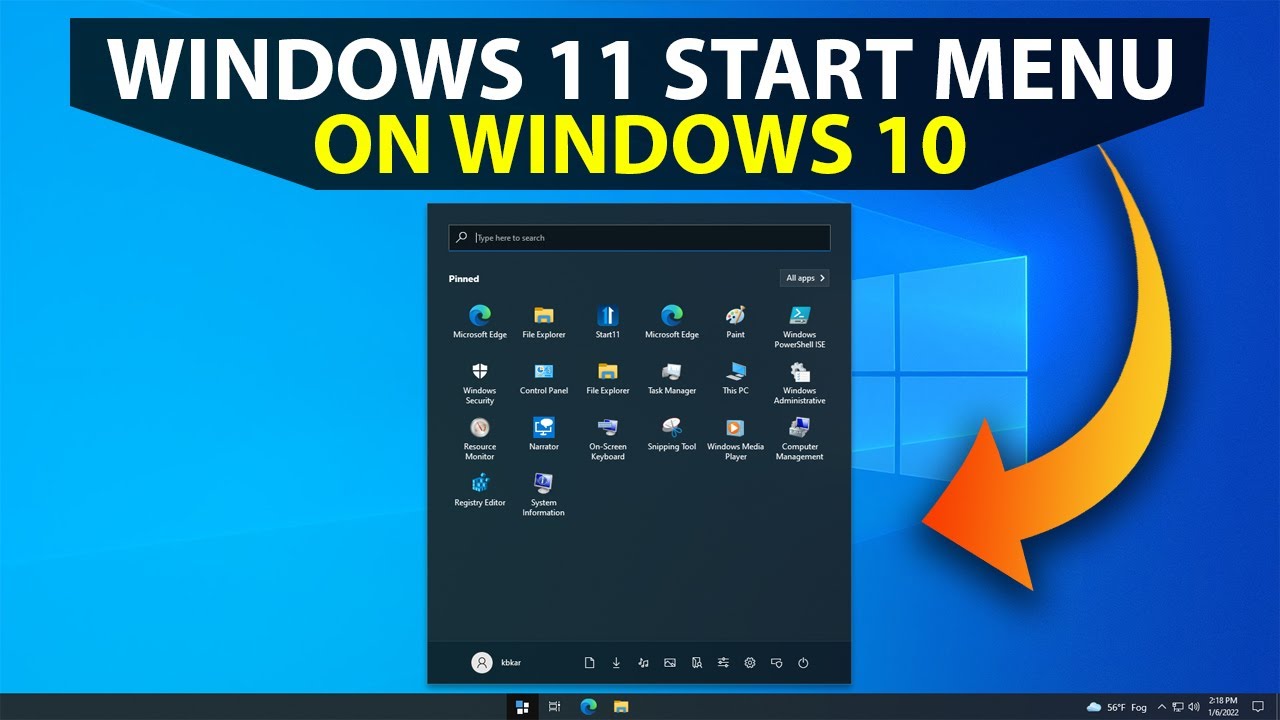Open Windows Media Player
1280x720 pixels.
click(x=735, y=439)
